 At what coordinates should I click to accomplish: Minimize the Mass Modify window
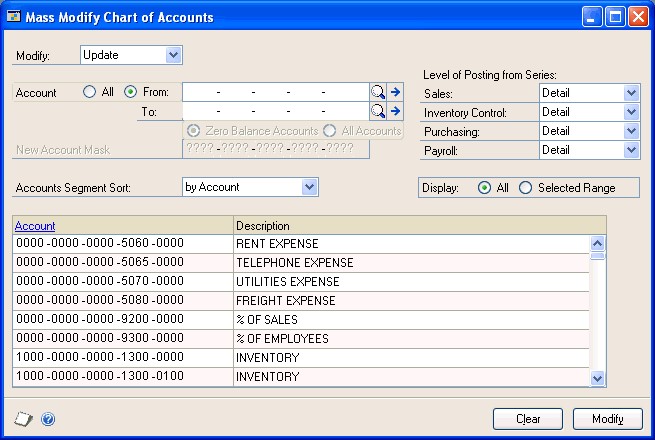[592, 17]
